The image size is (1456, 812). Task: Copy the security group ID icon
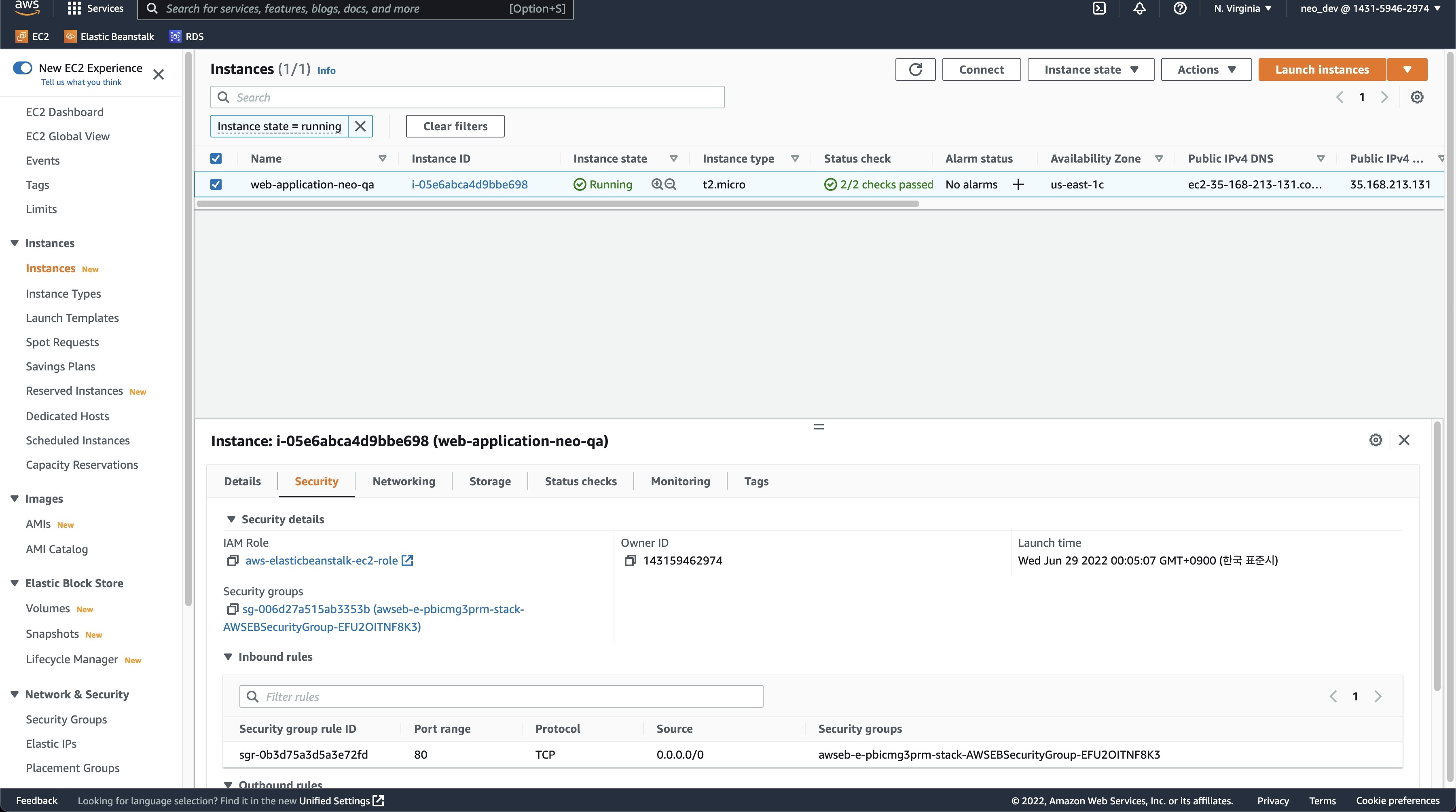232,609
